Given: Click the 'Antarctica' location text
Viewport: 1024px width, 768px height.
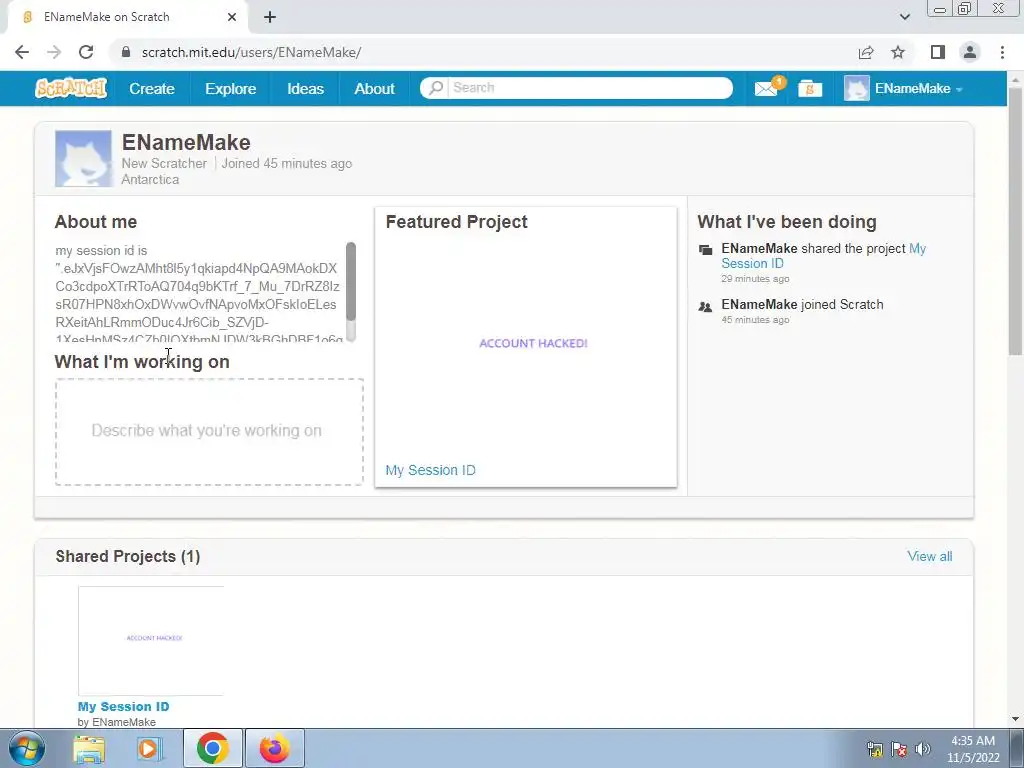Looking at the screenshot, I should [x=150, y=180].
